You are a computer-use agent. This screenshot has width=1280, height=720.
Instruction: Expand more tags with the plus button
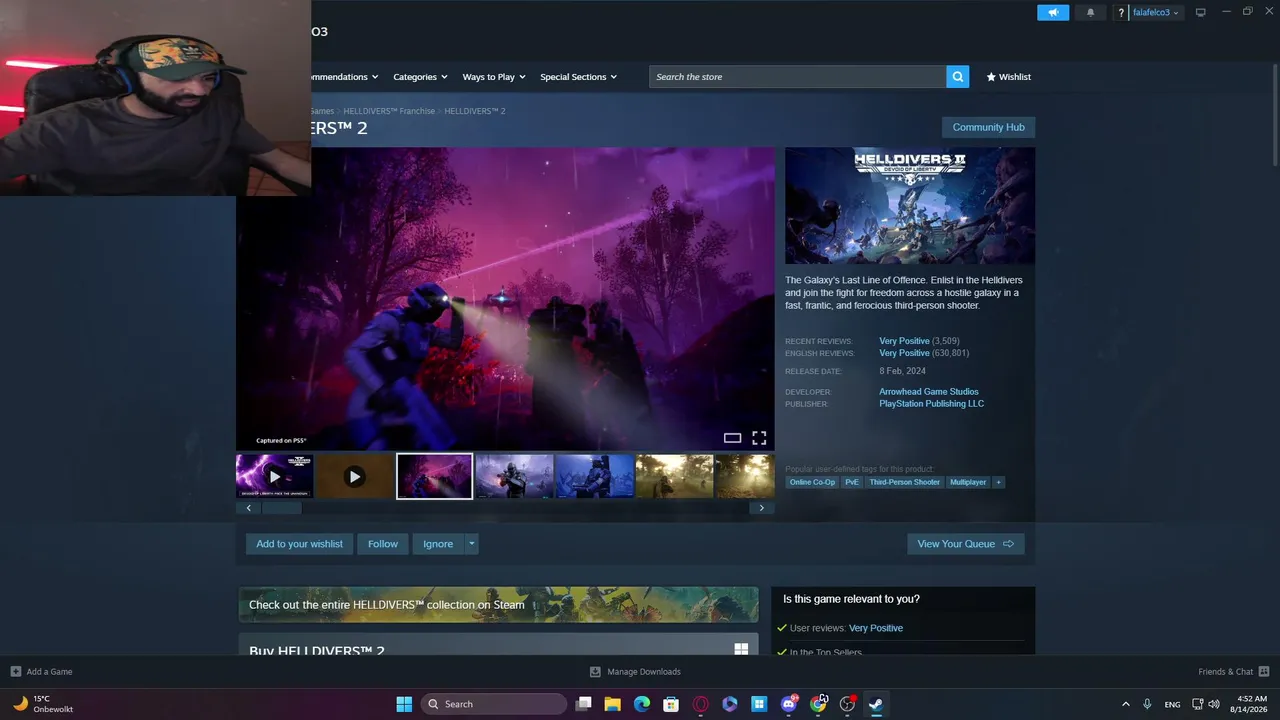pyautogui.click(x=998, y=482)
